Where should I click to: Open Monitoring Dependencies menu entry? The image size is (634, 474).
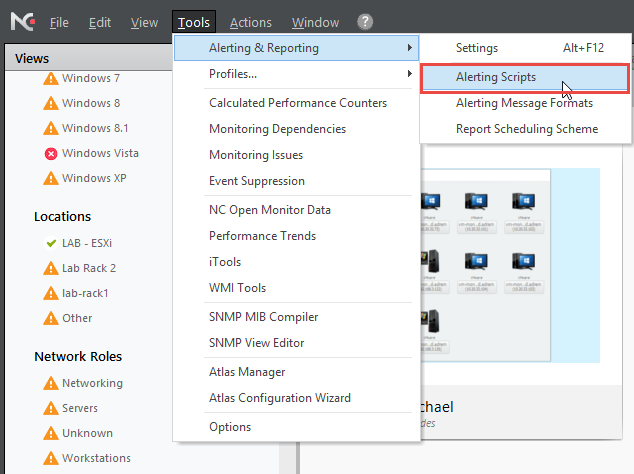click(277, 129)
